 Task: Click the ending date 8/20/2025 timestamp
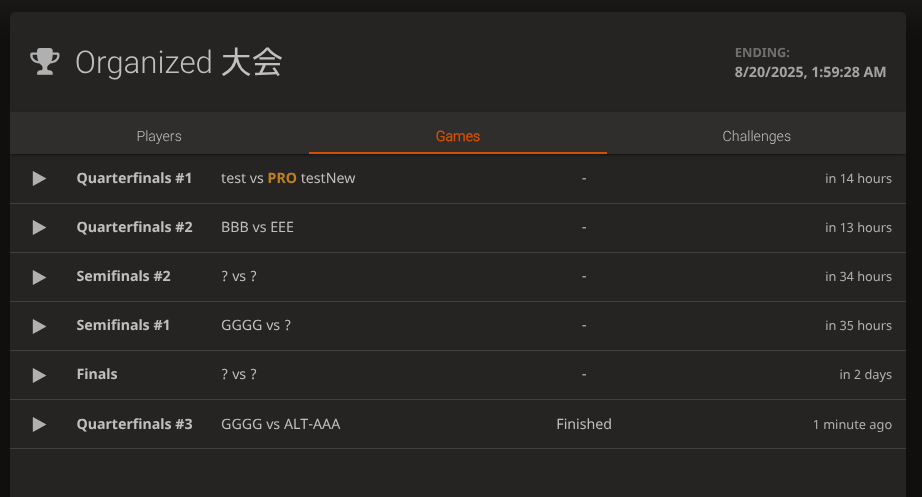810,72
